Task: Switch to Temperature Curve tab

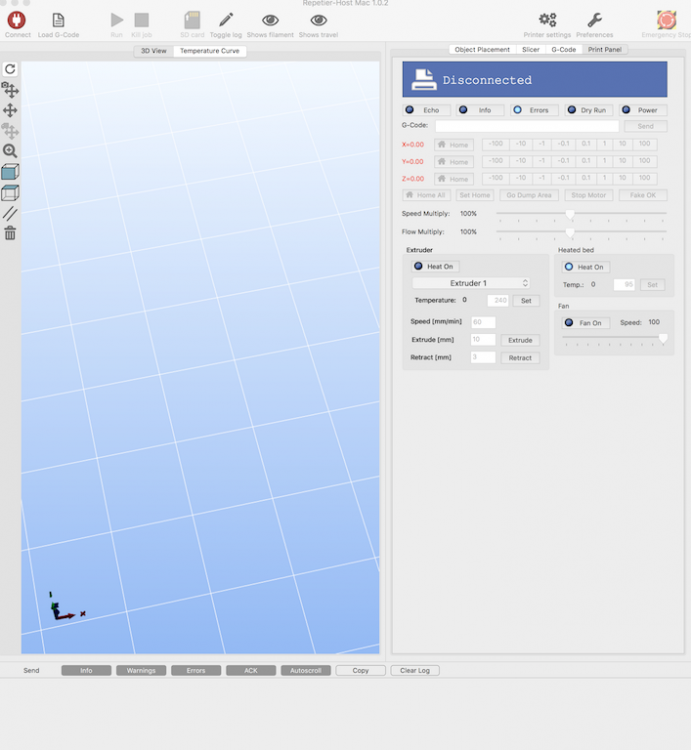Action: click(x=209, y=50)
